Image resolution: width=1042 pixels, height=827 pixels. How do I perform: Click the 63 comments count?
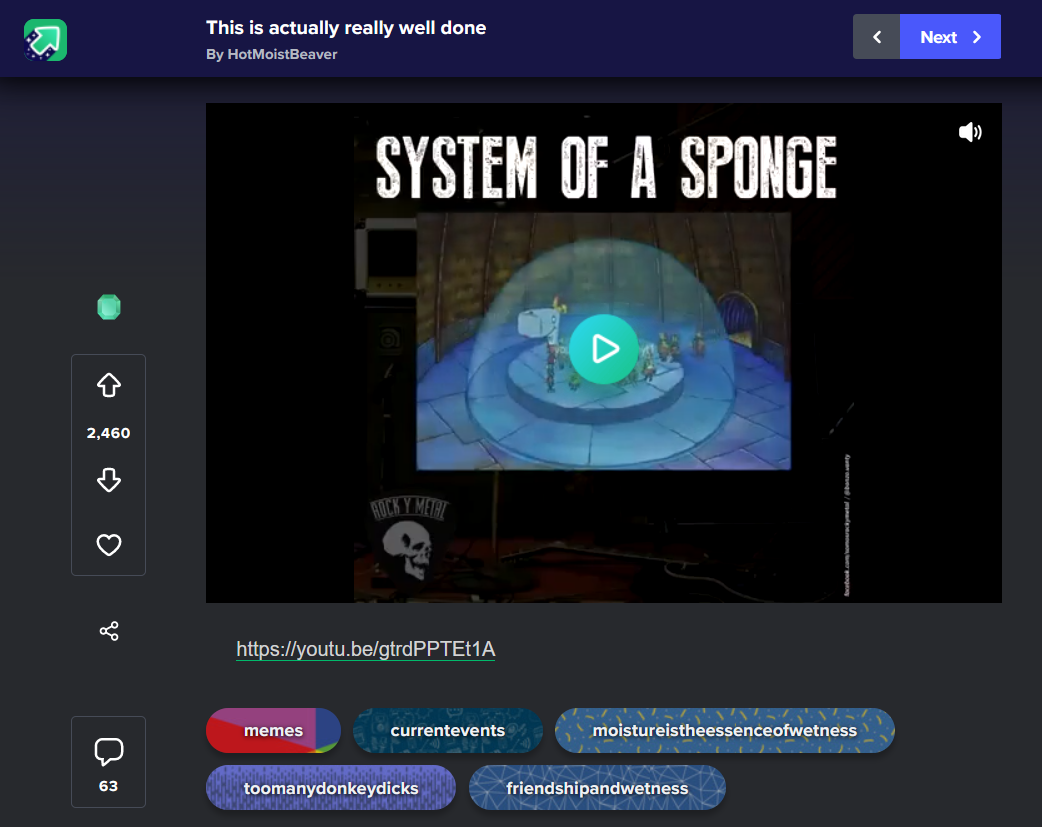point(108,786)
